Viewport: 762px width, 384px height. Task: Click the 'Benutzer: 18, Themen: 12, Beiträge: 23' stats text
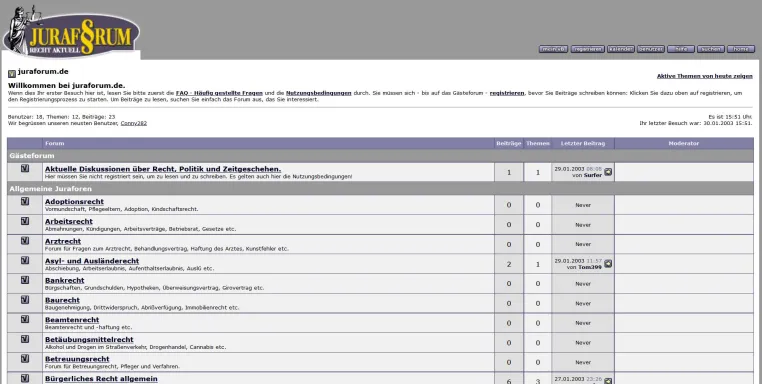(61, 117)
